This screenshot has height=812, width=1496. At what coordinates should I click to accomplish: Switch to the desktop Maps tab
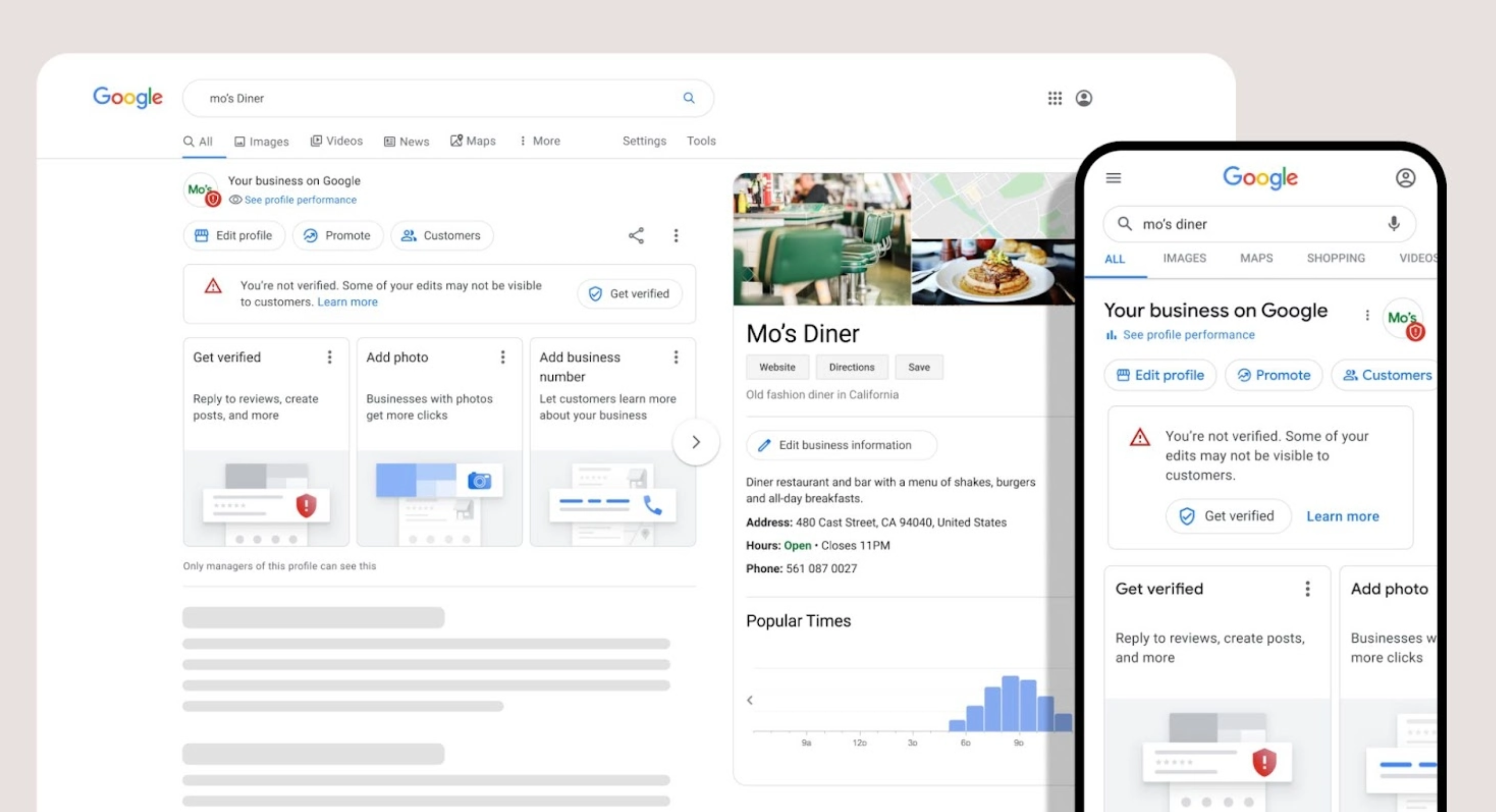click(x=472, y=141)
